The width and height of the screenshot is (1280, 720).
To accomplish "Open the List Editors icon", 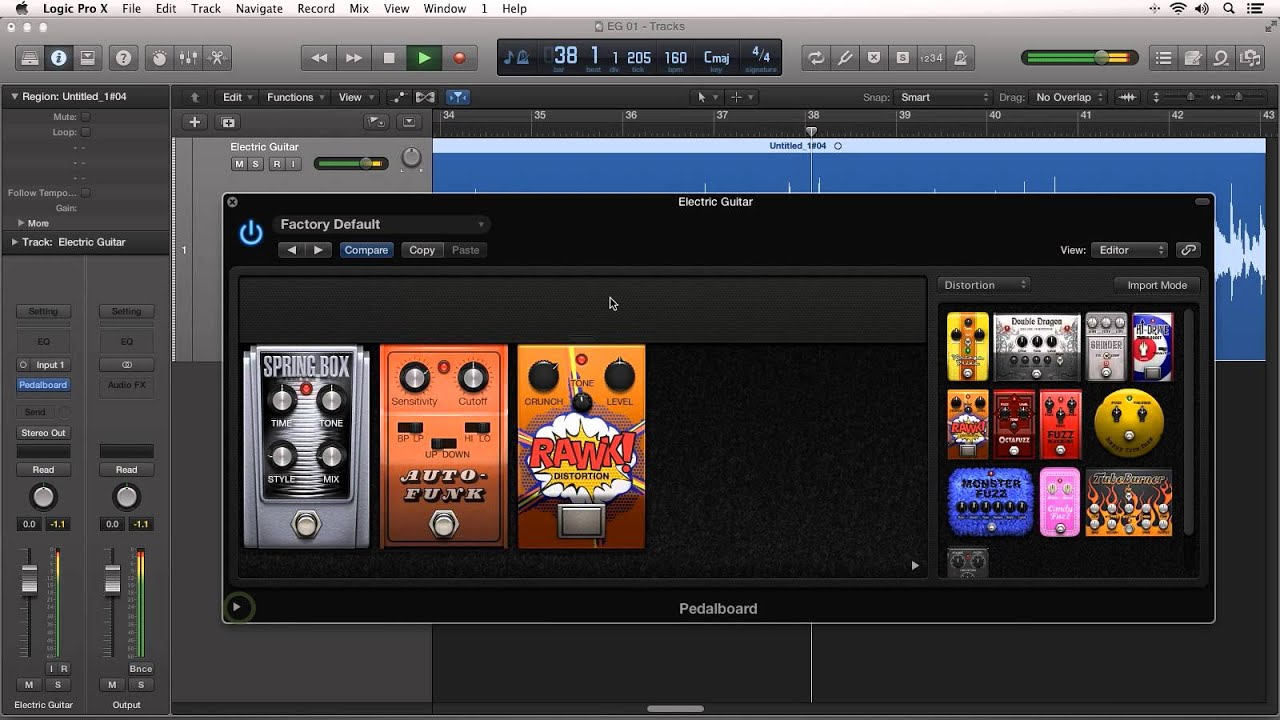I will 1163,58.
